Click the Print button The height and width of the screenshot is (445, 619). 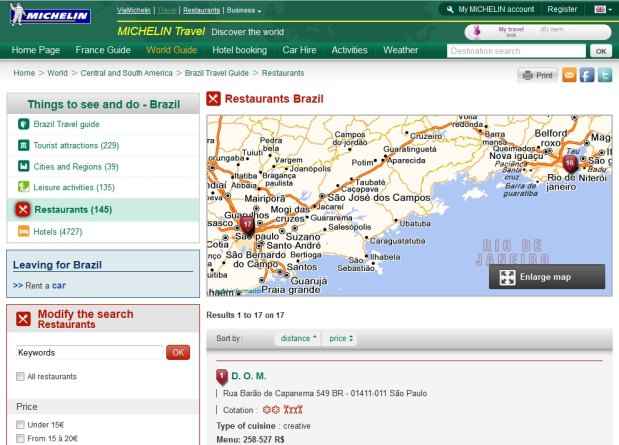click(537, 75)
